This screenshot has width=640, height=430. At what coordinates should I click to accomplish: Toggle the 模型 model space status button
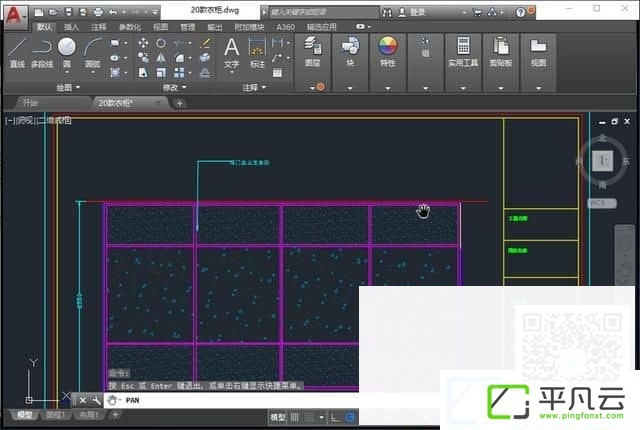click(x=278, y=417)
